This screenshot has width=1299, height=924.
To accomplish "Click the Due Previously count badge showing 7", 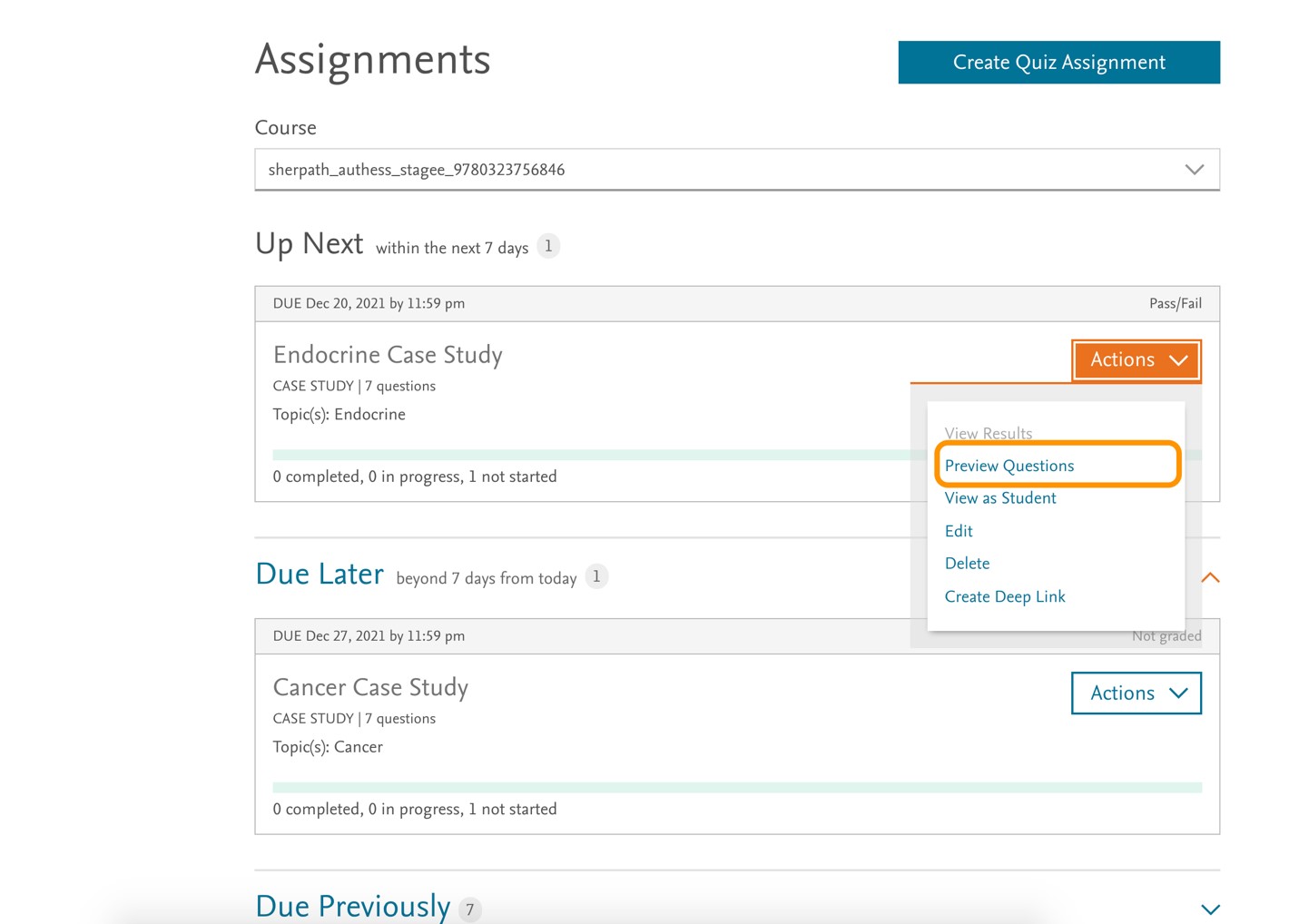I will [x=470, y=909].
